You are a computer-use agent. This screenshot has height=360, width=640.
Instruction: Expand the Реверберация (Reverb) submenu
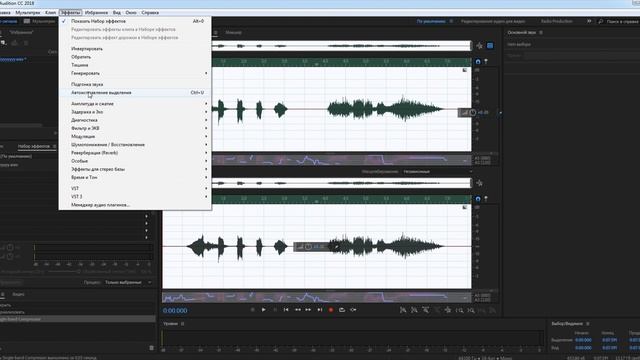(x=135, y=153)
